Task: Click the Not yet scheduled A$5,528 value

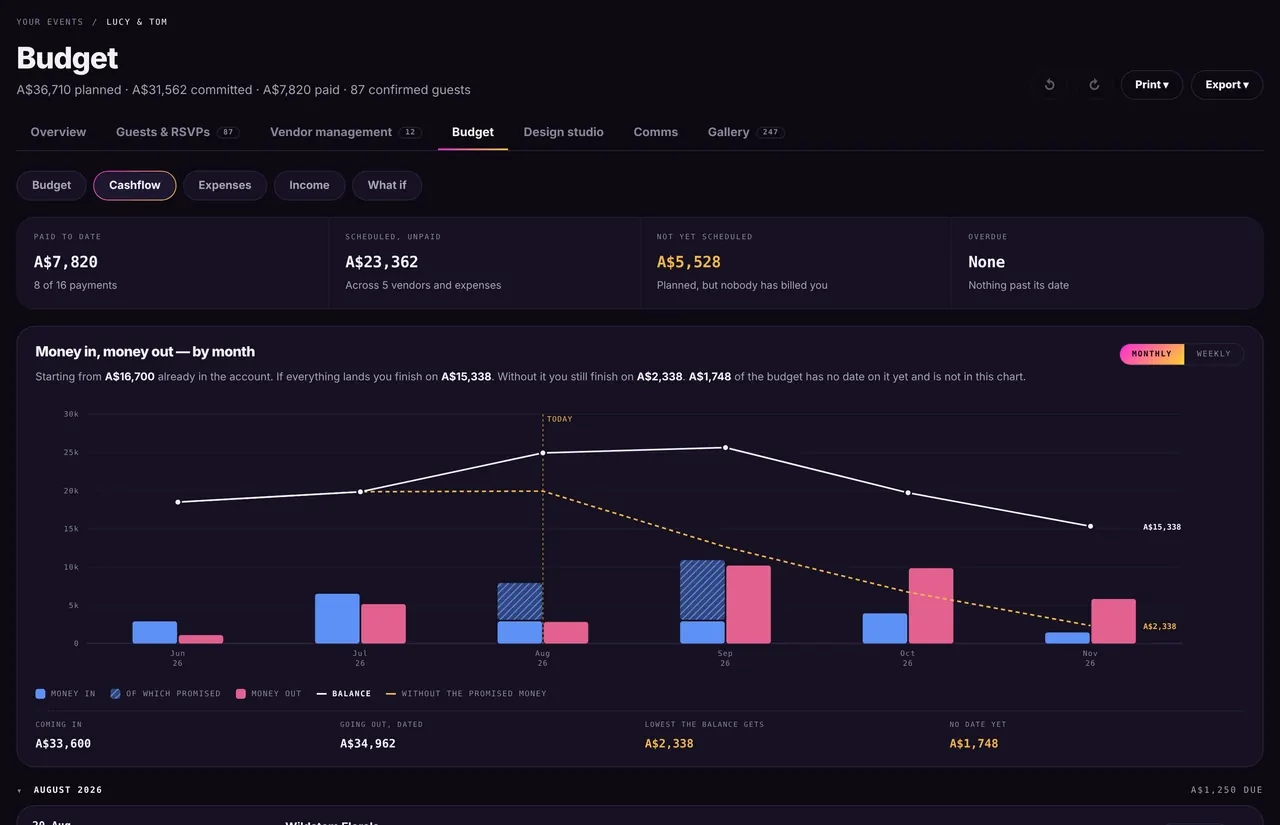Action: tap(689, 262)
